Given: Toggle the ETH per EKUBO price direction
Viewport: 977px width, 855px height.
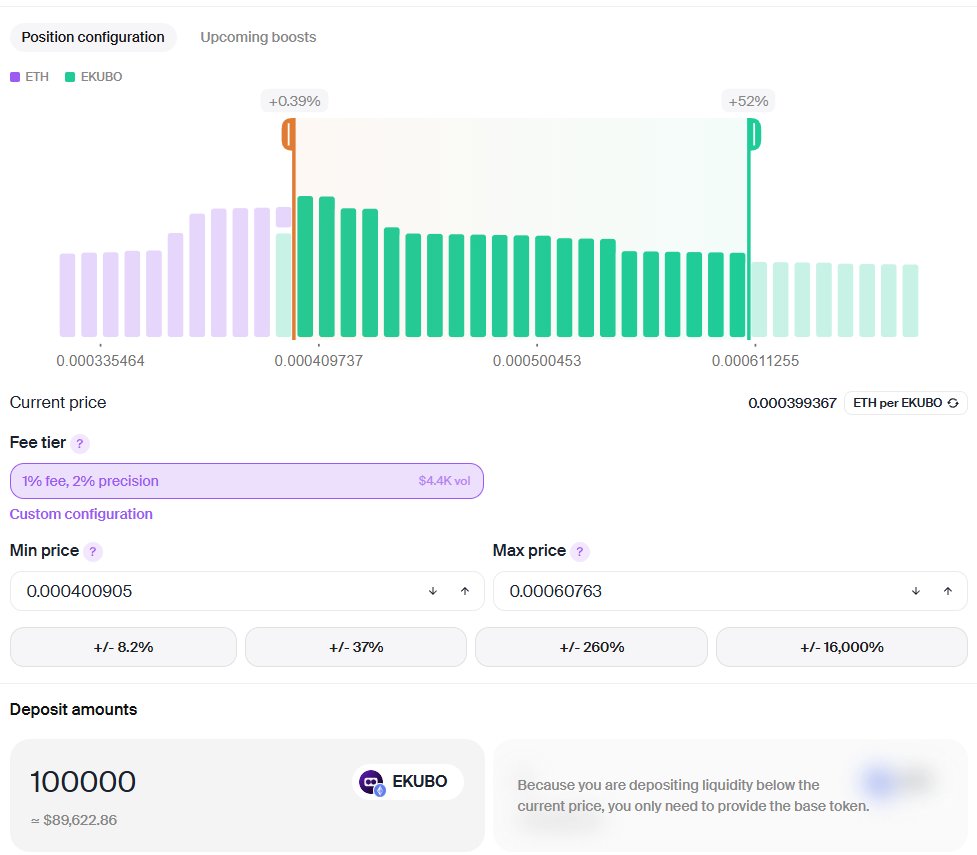Looking at the screenshot, I should [905, 403].
